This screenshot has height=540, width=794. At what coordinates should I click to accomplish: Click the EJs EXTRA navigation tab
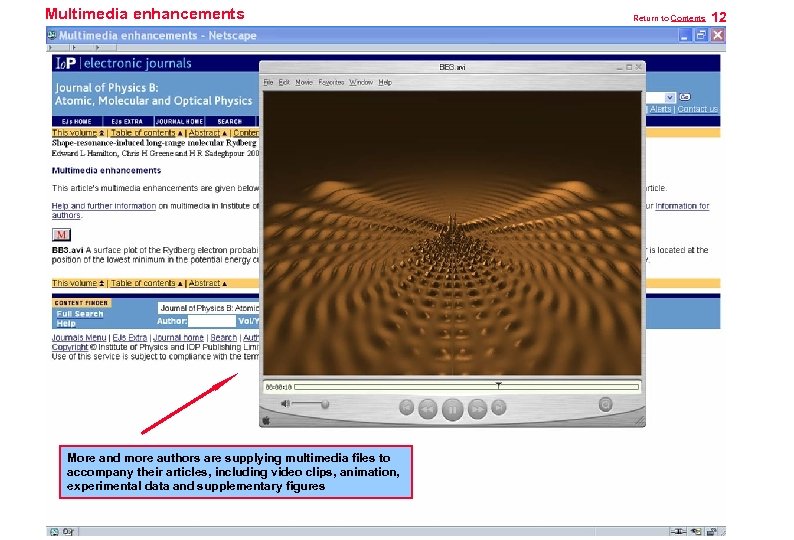point(128,122)
